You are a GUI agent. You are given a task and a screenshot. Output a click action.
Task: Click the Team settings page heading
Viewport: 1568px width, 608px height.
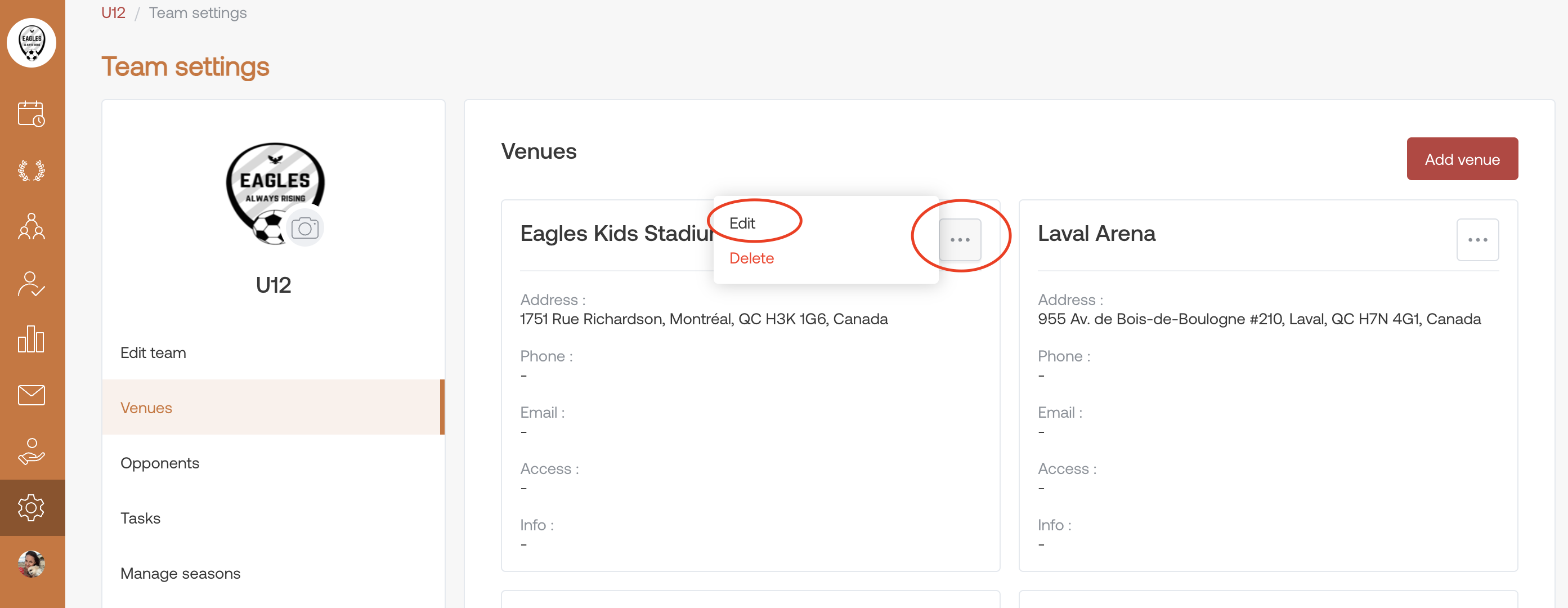[185, 66]
